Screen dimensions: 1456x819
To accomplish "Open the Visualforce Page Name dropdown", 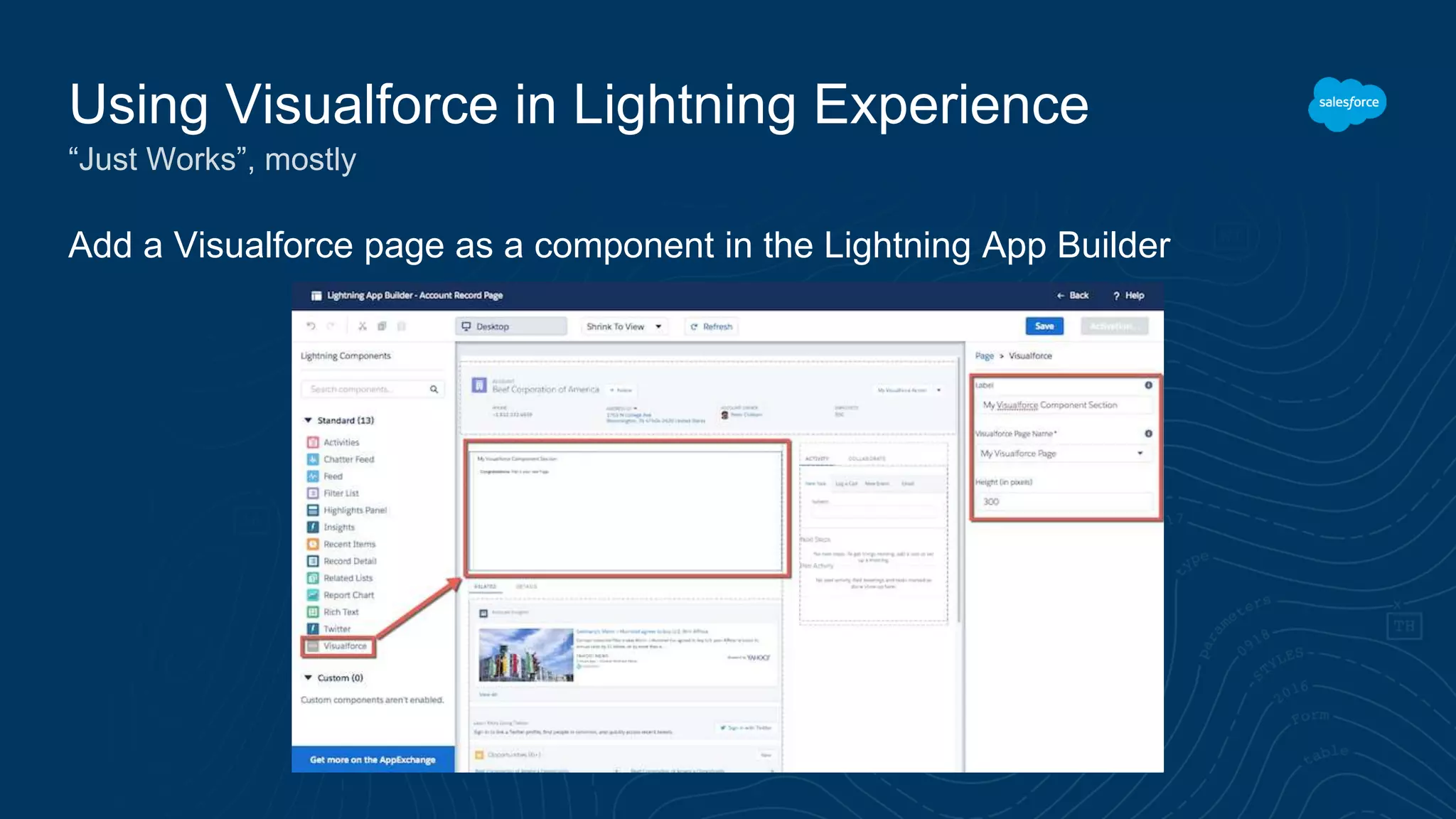I will [x=1064, y=453].
